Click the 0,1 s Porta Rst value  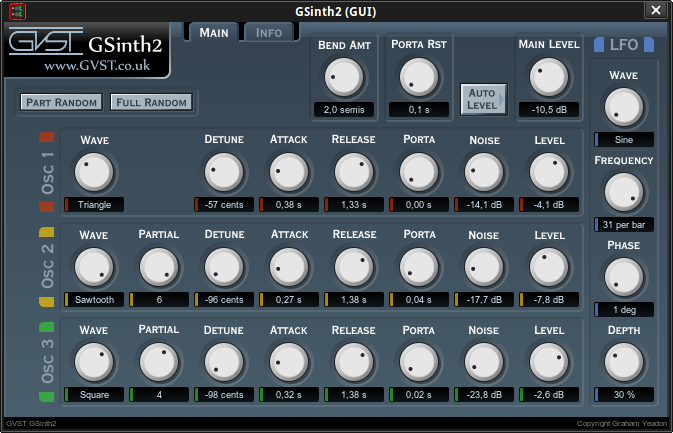(x=418, y=109)
